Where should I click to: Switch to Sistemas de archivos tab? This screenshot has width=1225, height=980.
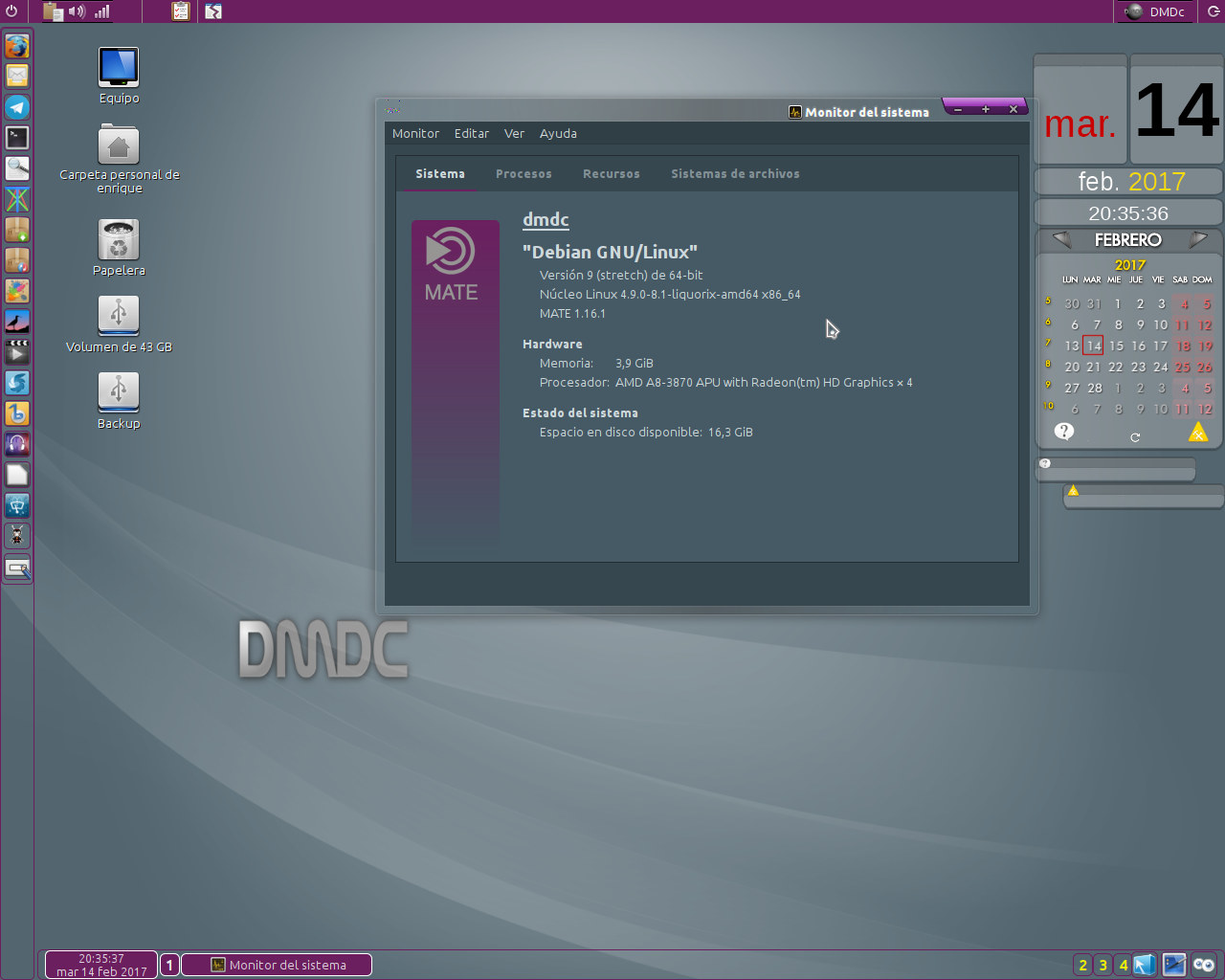click(735, 174)
